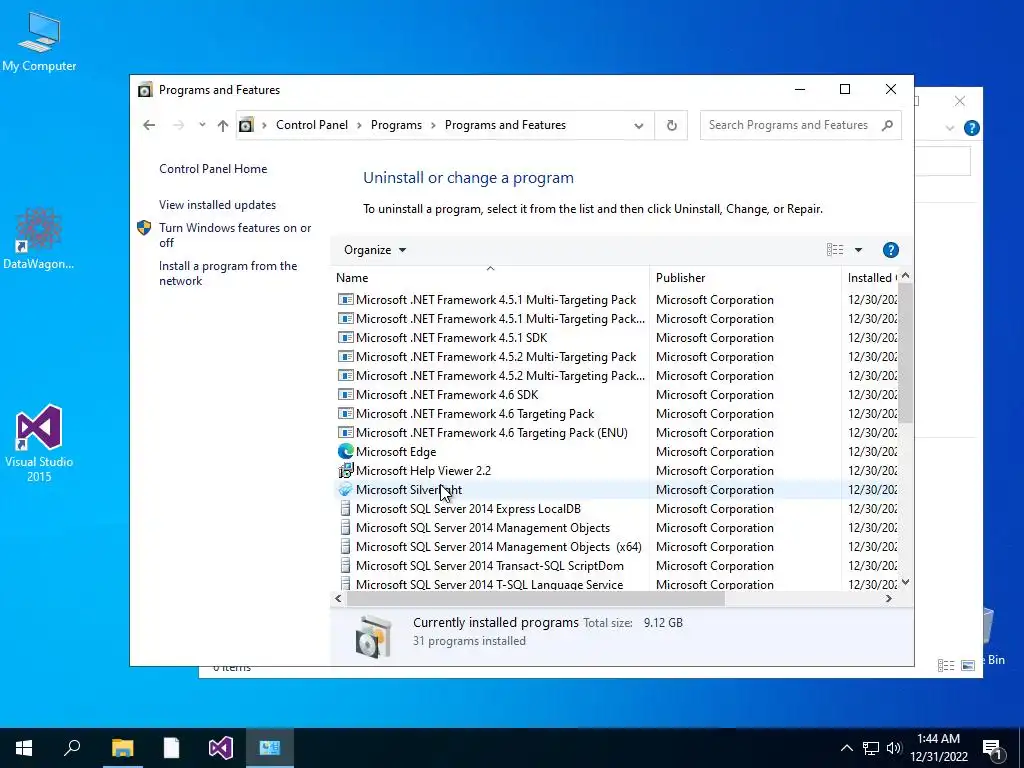Open Turn Windows features on or off
The width and height of the screenshot is (1024, 768).
pos(234,235)
